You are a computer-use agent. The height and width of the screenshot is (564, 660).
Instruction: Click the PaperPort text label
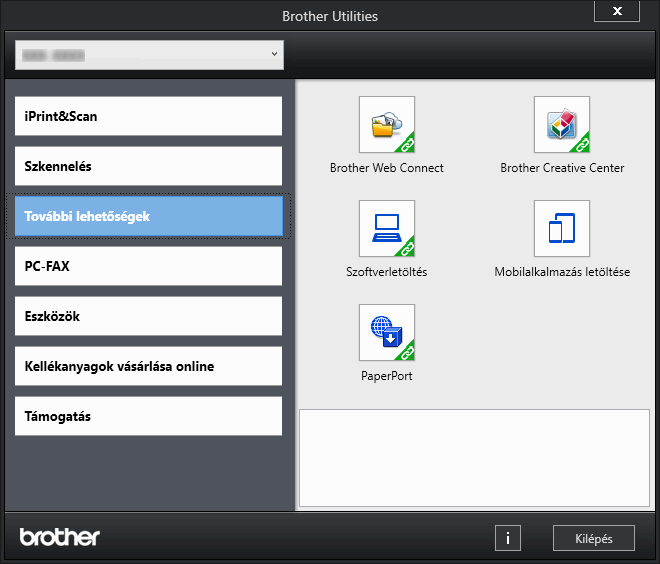tap(387, 376)
